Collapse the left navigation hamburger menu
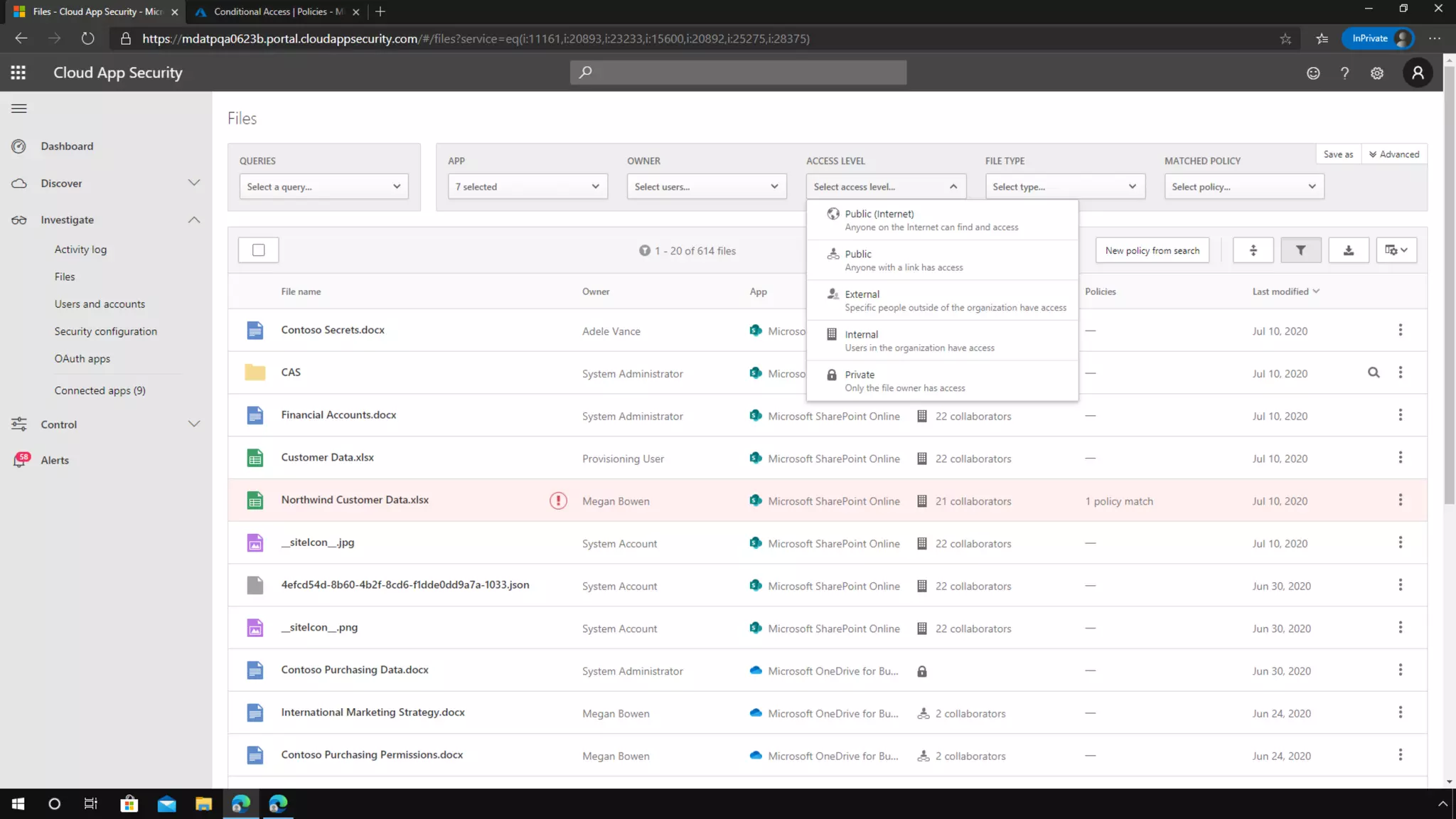 [x=19, y=109]
